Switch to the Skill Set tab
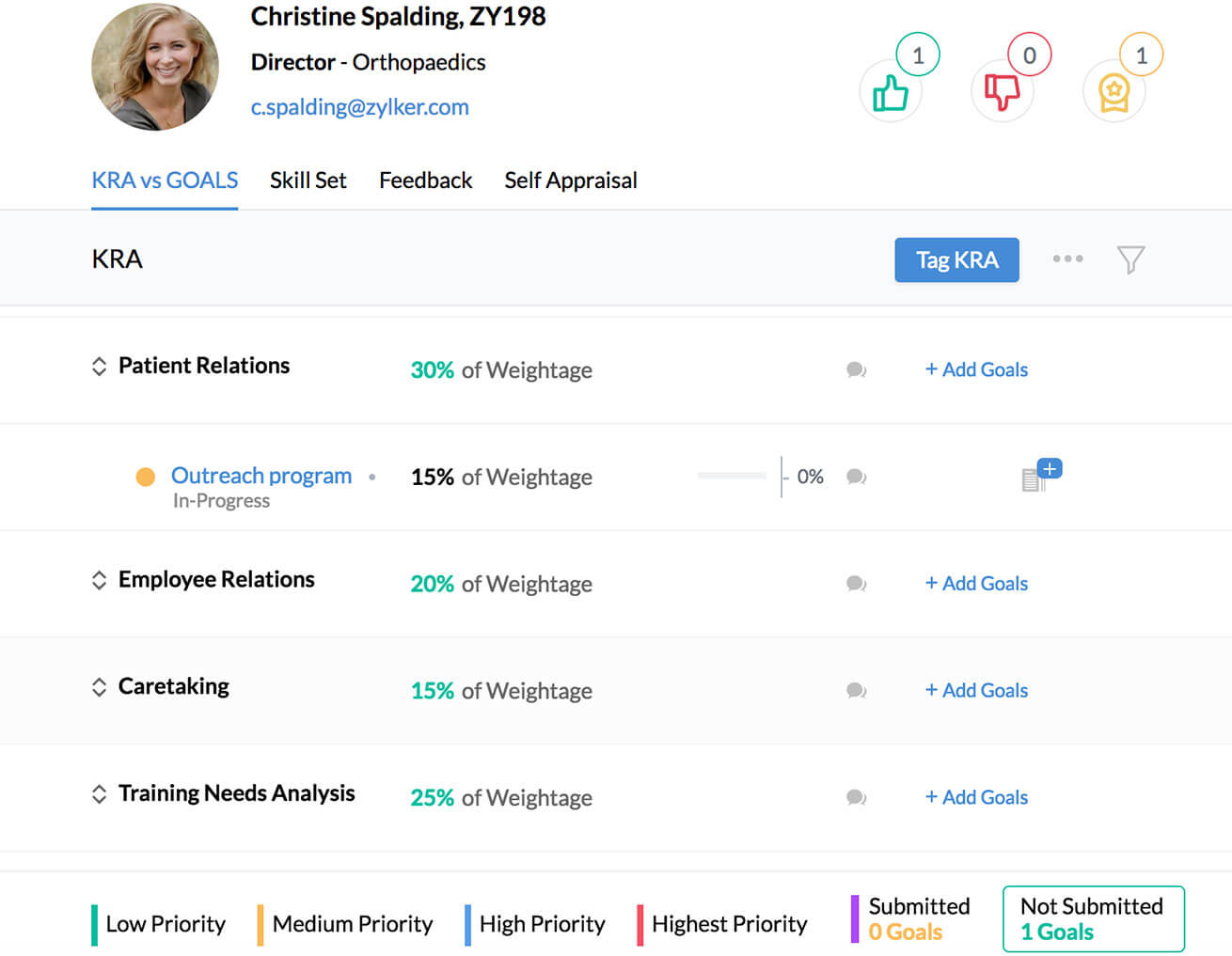1232x956 pixels. (308, 180)
